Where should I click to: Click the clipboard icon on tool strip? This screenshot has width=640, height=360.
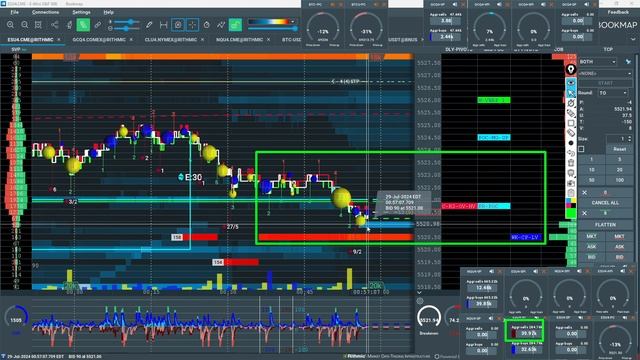tap(571, 193)
